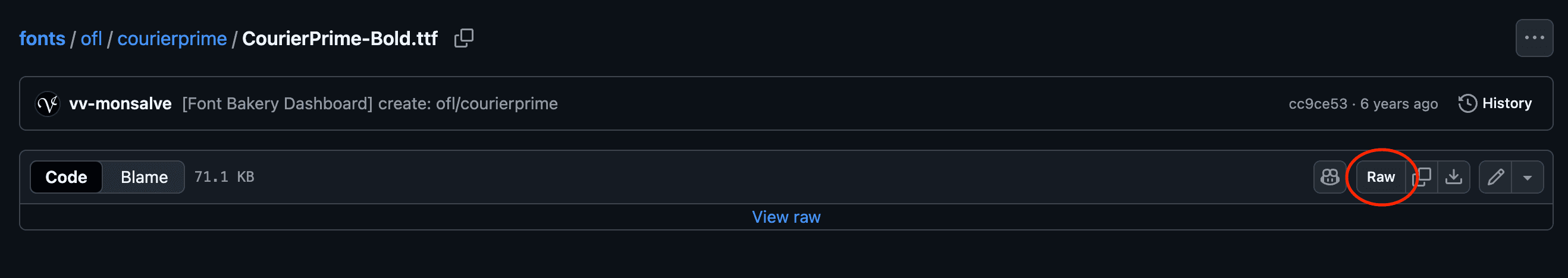Download the raw file with download icon
The image size is (1568, 278).
[x=1454, y=177]
